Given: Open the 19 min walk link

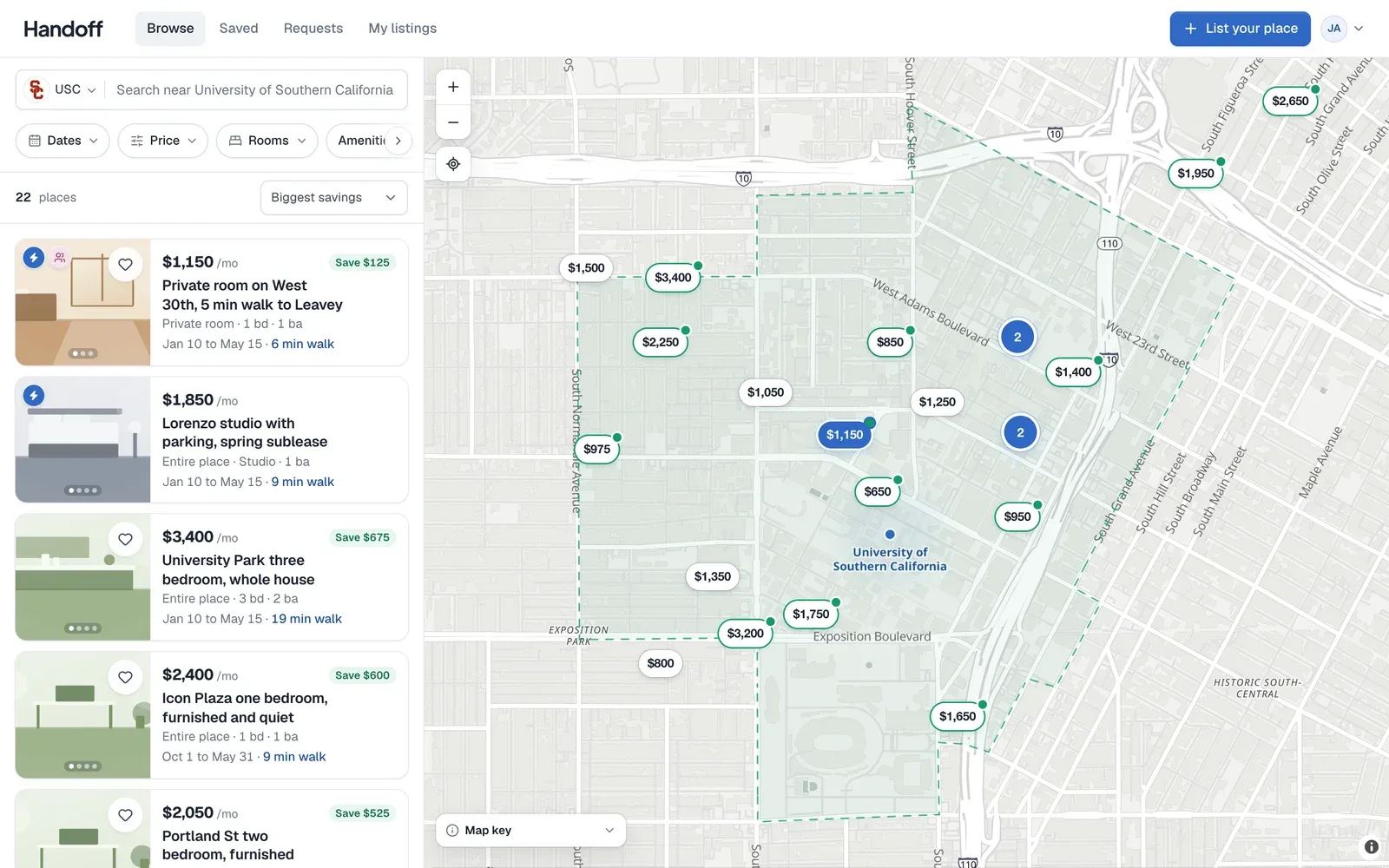Looking at the screenshot, I should [306, 619].
